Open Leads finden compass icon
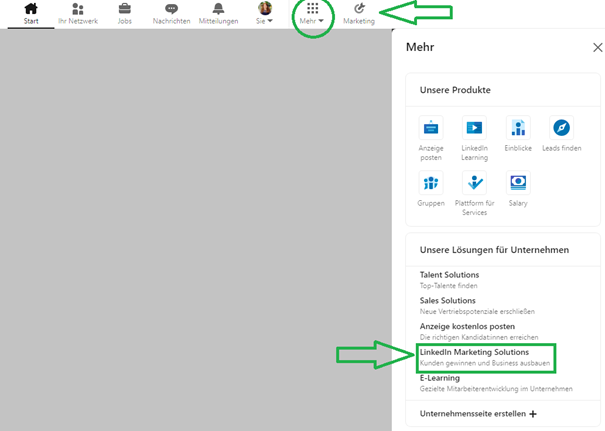The image size is (605, 431). pyautogui.click(x=561, y=127)
